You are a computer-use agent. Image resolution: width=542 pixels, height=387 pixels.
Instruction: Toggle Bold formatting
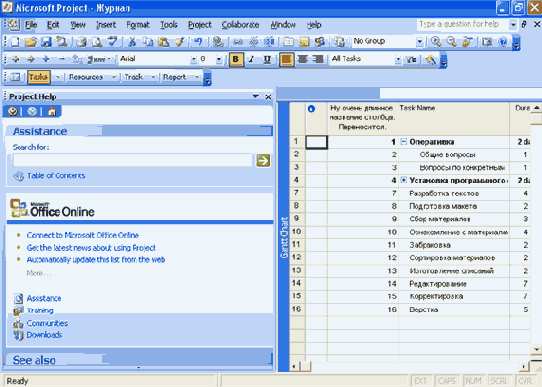tap(236, 59)
